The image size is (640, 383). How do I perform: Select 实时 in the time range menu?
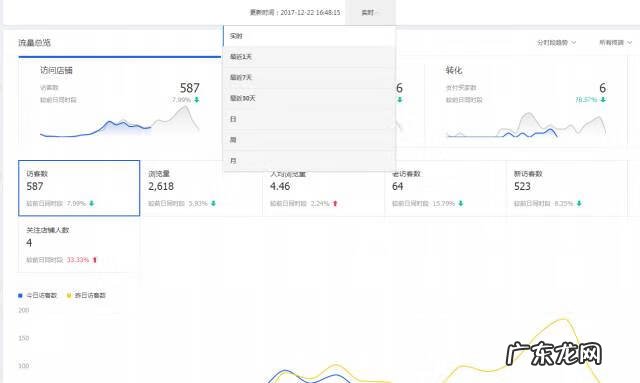coord(309,36)
